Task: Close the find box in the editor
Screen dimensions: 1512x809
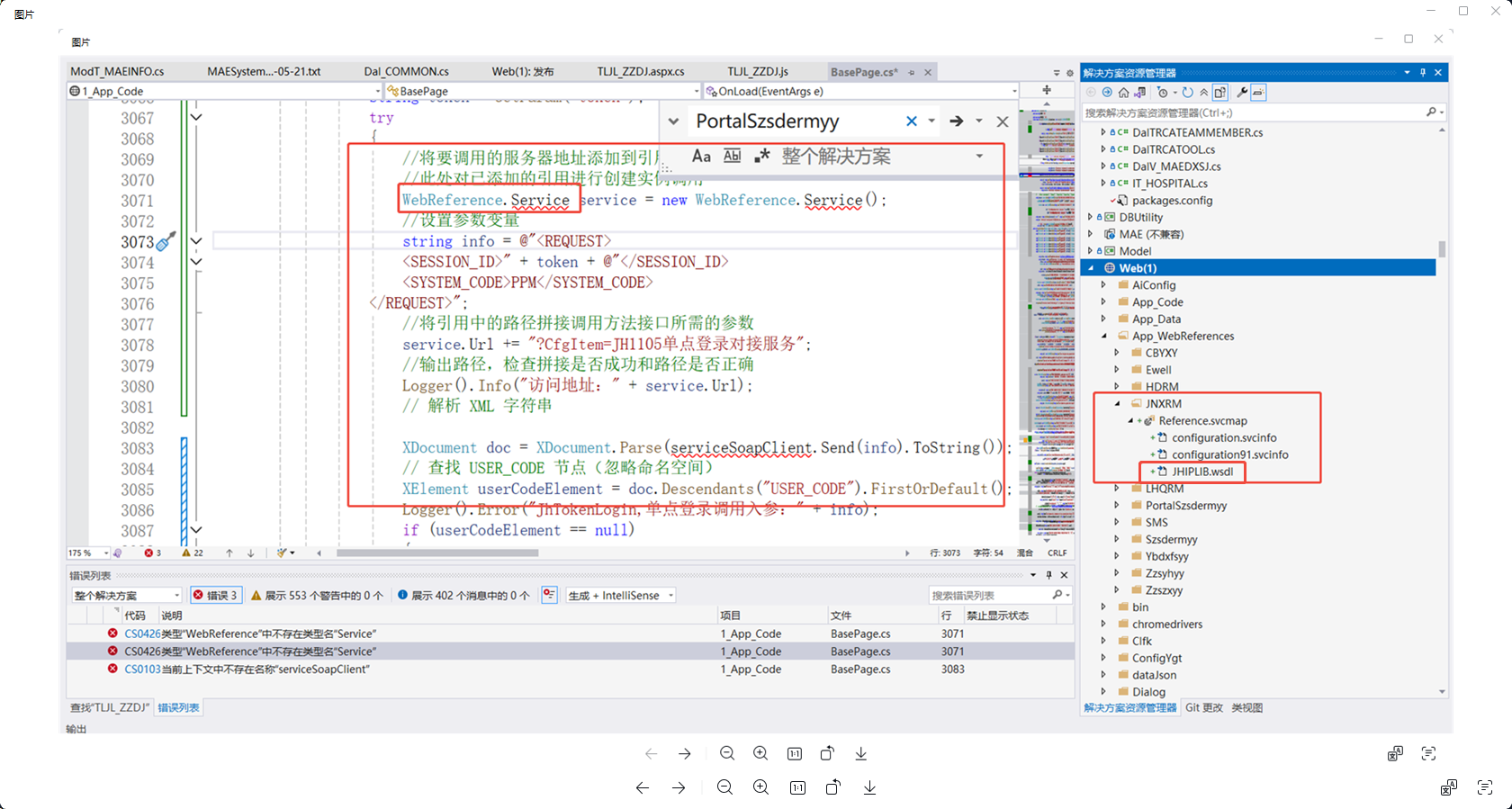Action: (x=1003, y=121)
